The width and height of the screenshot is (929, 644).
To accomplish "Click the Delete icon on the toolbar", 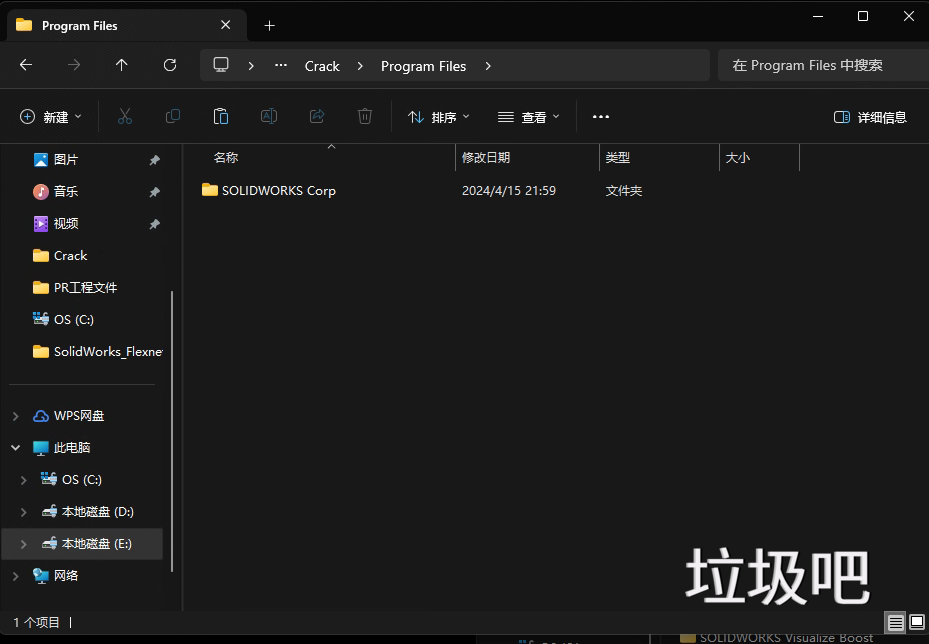I will pyautogui.click(x=364, y=116).
